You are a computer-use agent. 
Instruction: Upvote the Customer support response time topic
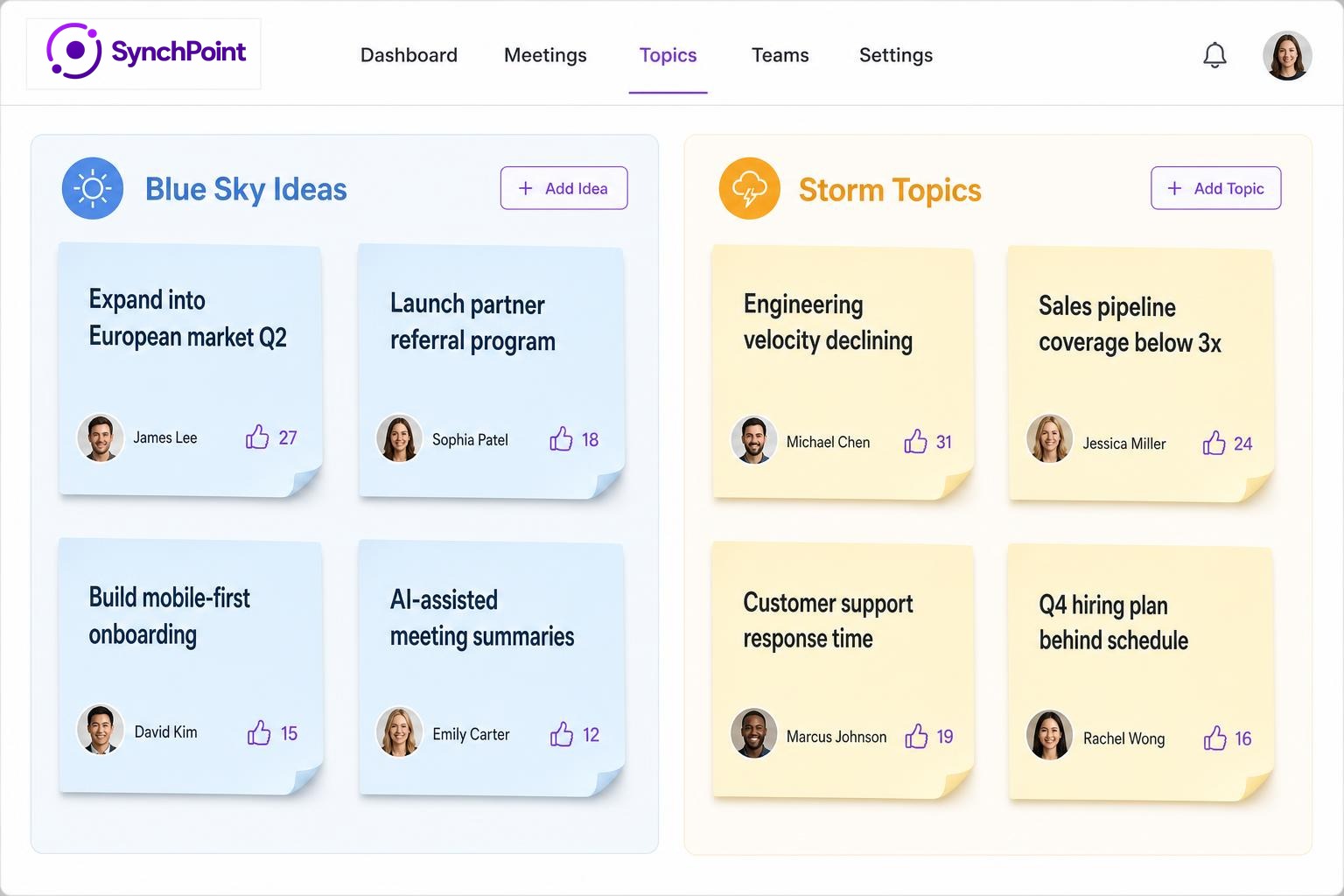(x=916, y=736)
